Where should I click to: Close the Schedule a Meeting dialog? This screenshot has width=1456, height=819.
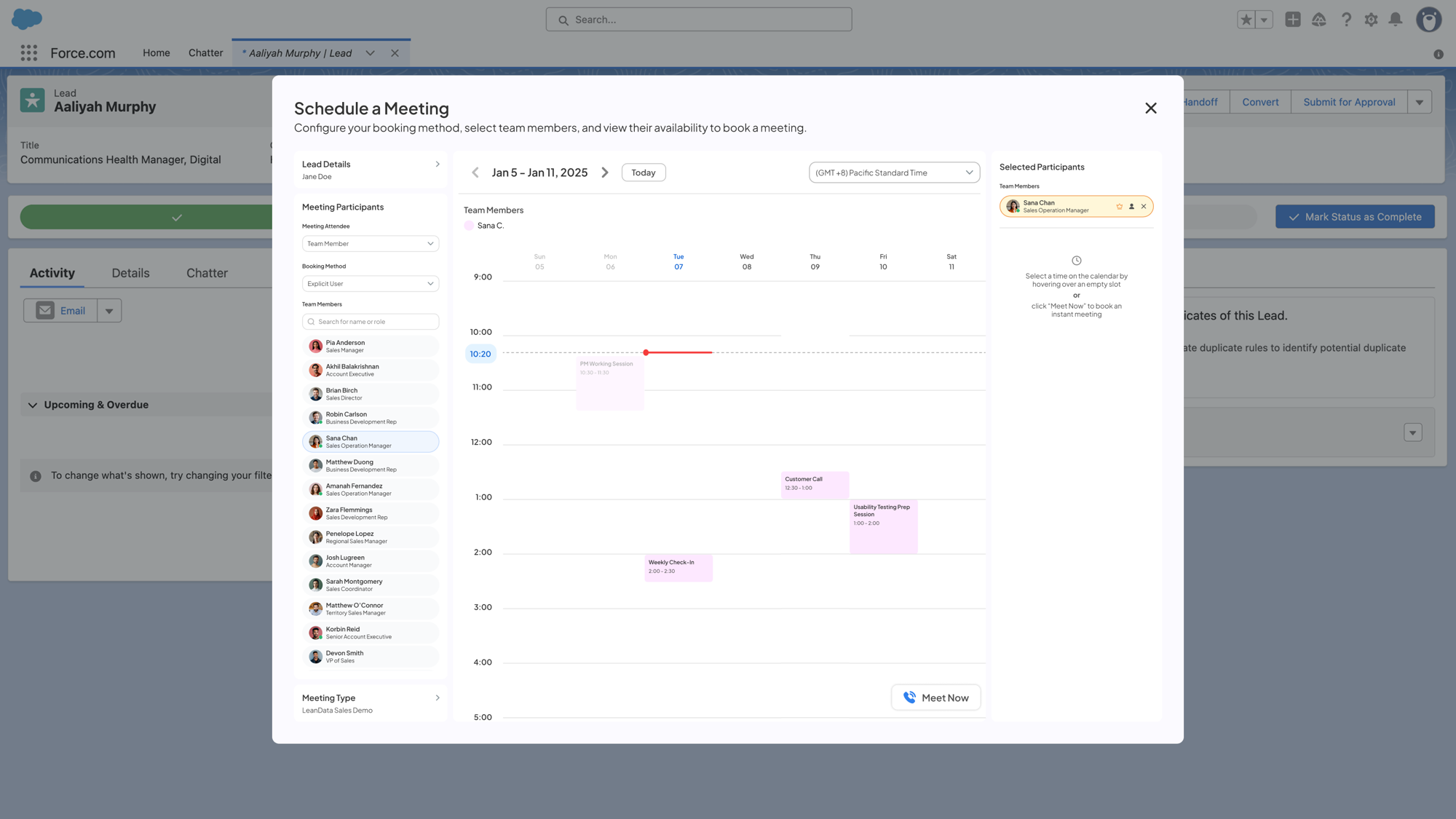pos(1150,108)
